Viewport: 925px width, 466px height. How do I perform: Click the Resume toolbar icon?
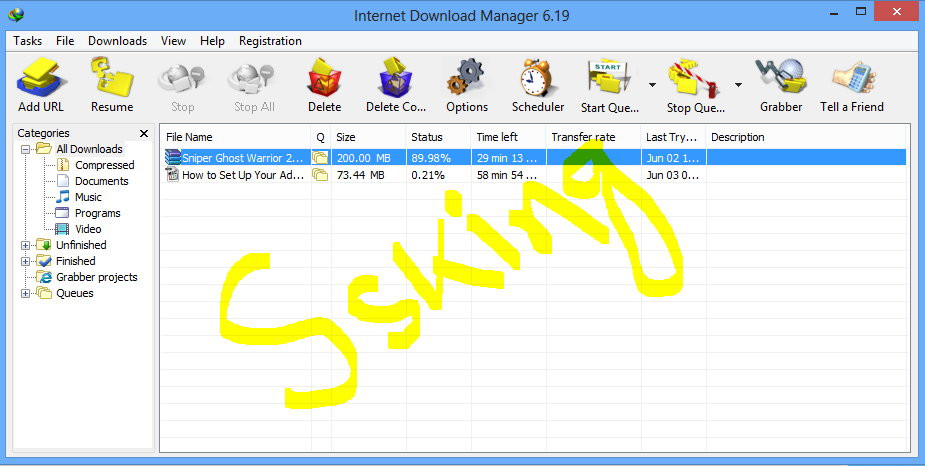[x=111, y=77]
